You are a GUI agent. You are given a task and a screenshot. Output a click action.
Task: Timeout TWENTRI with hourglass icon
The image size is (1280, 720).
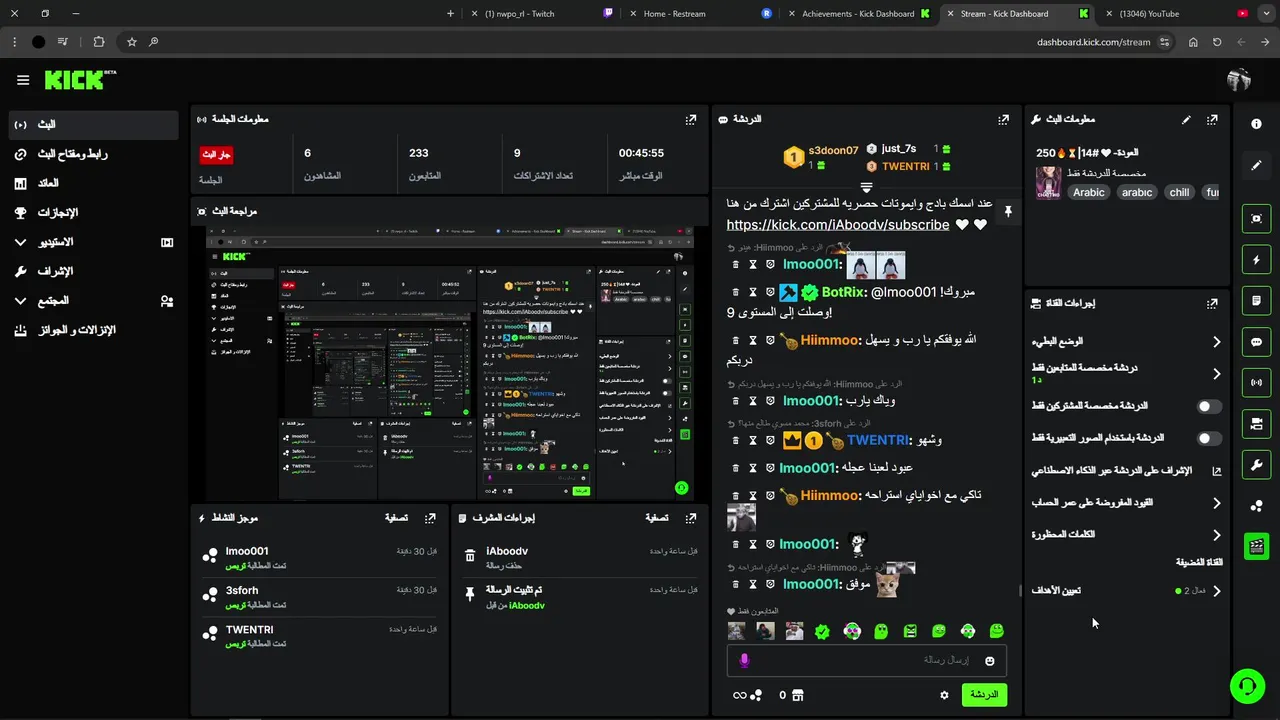[753, 441]
